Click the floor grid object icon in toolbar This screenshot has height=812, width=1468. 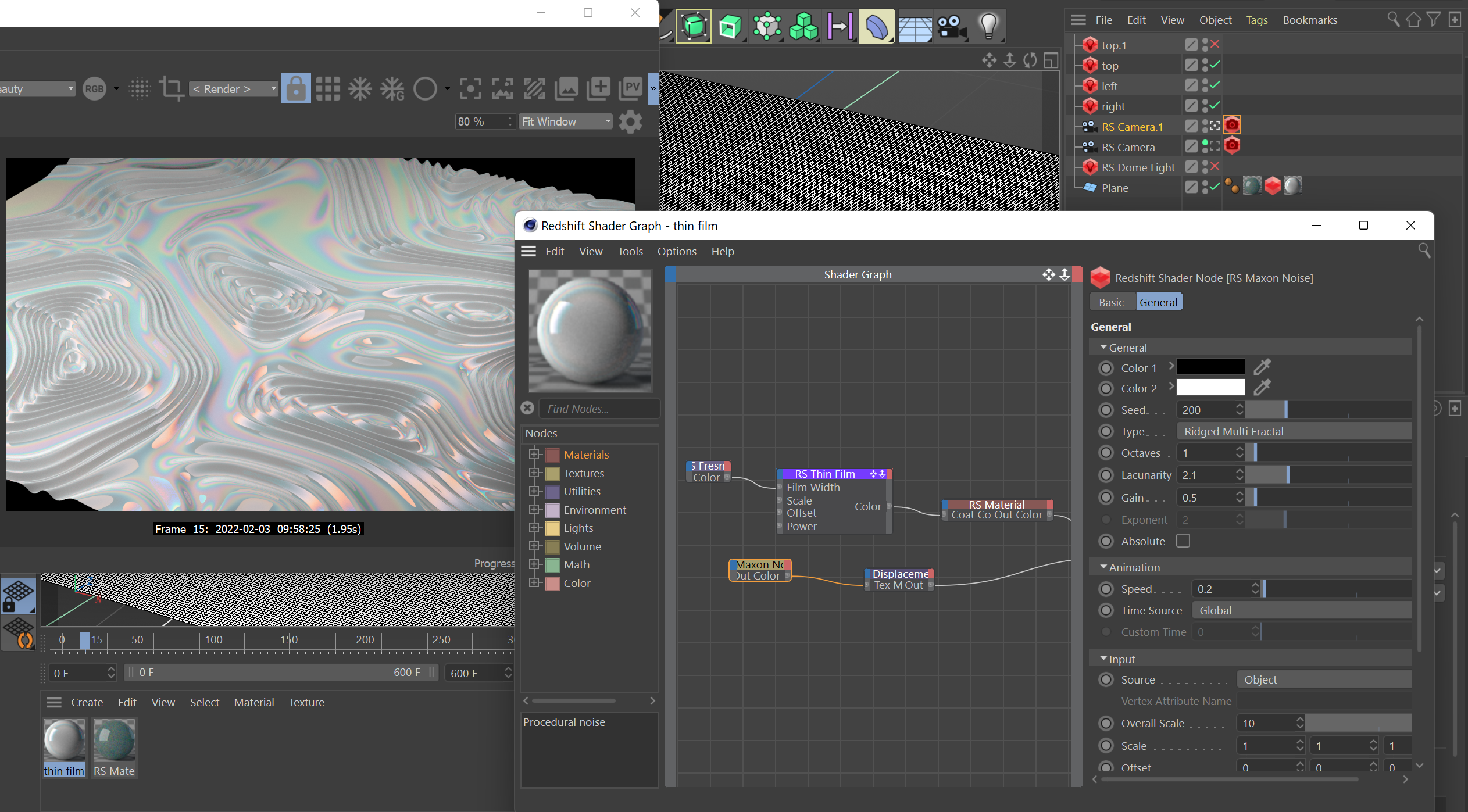pos(915,27)
